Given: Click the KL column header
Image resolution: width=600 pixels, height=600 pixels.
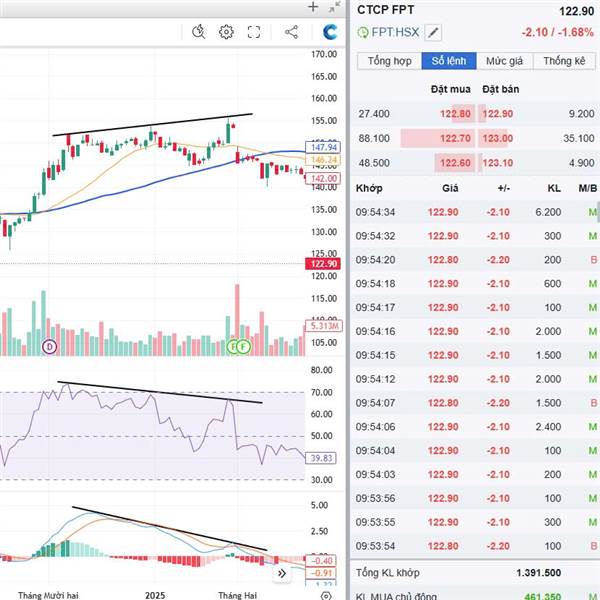Looking at the screenshot, I should coord(554,188).
